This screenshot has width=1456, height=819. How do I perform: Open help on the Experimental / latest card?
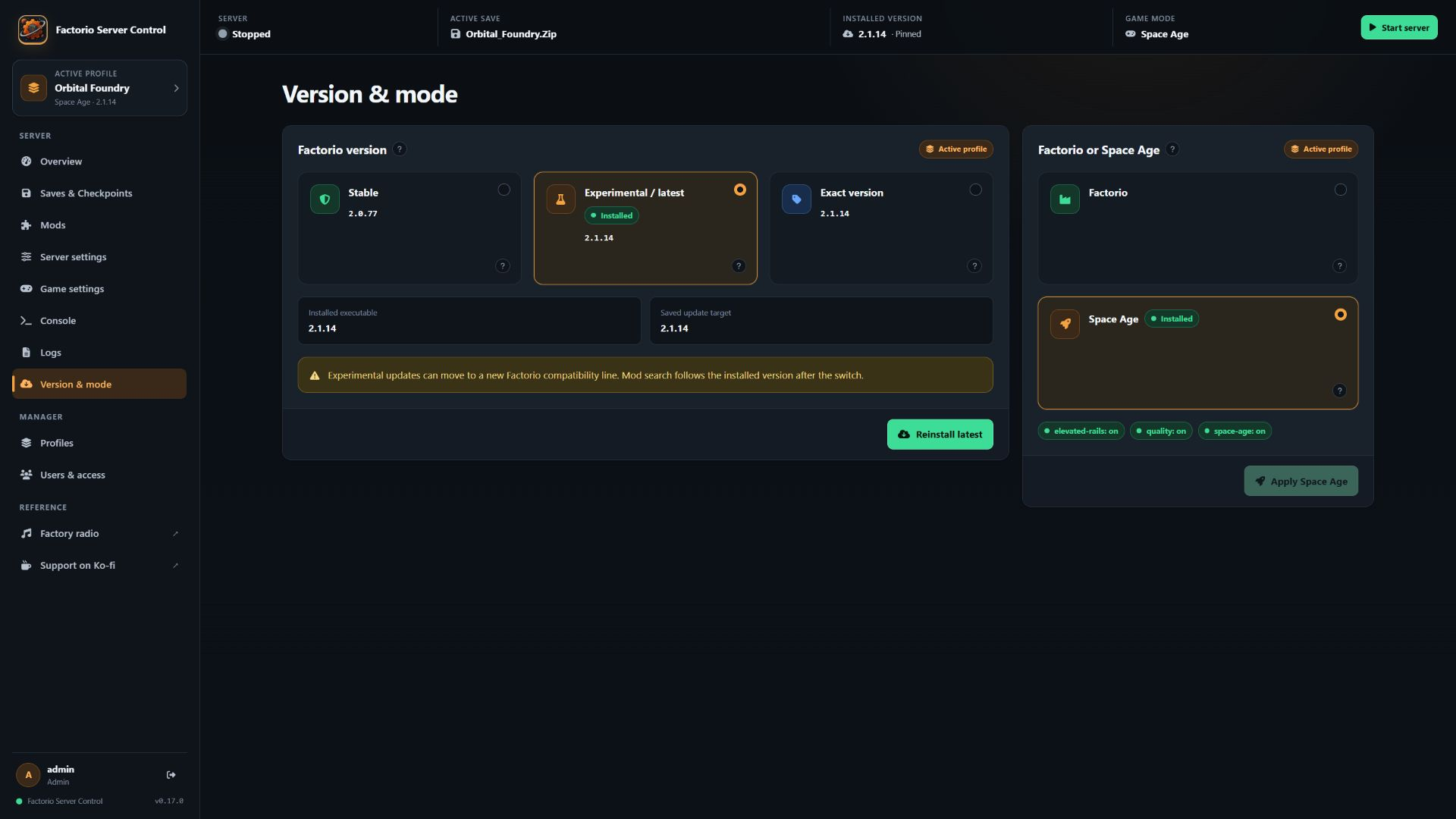[x=739, y=266]
